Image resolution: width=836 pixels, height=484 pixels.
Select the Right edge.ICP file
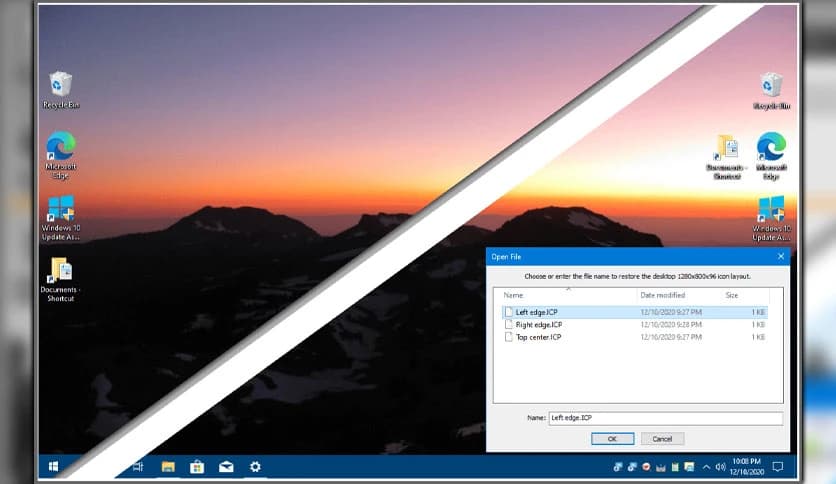click(538, 325)
